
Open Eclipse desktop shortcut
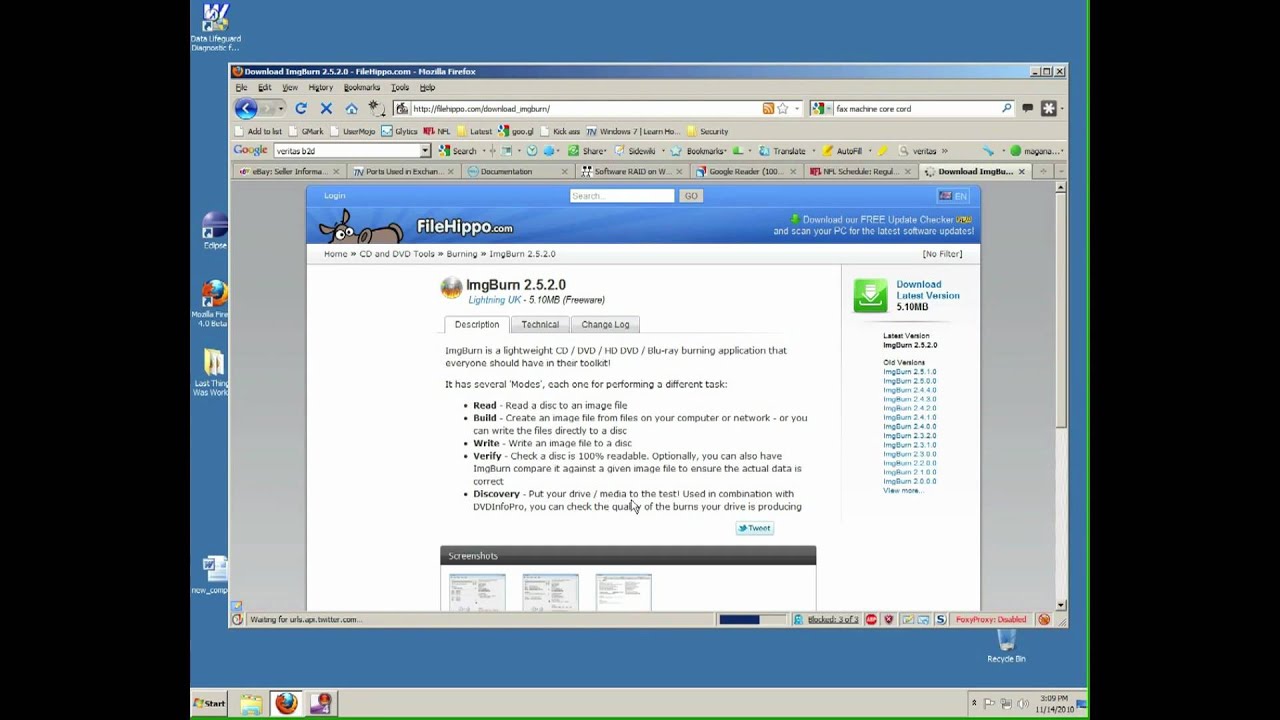click(214, 230)
